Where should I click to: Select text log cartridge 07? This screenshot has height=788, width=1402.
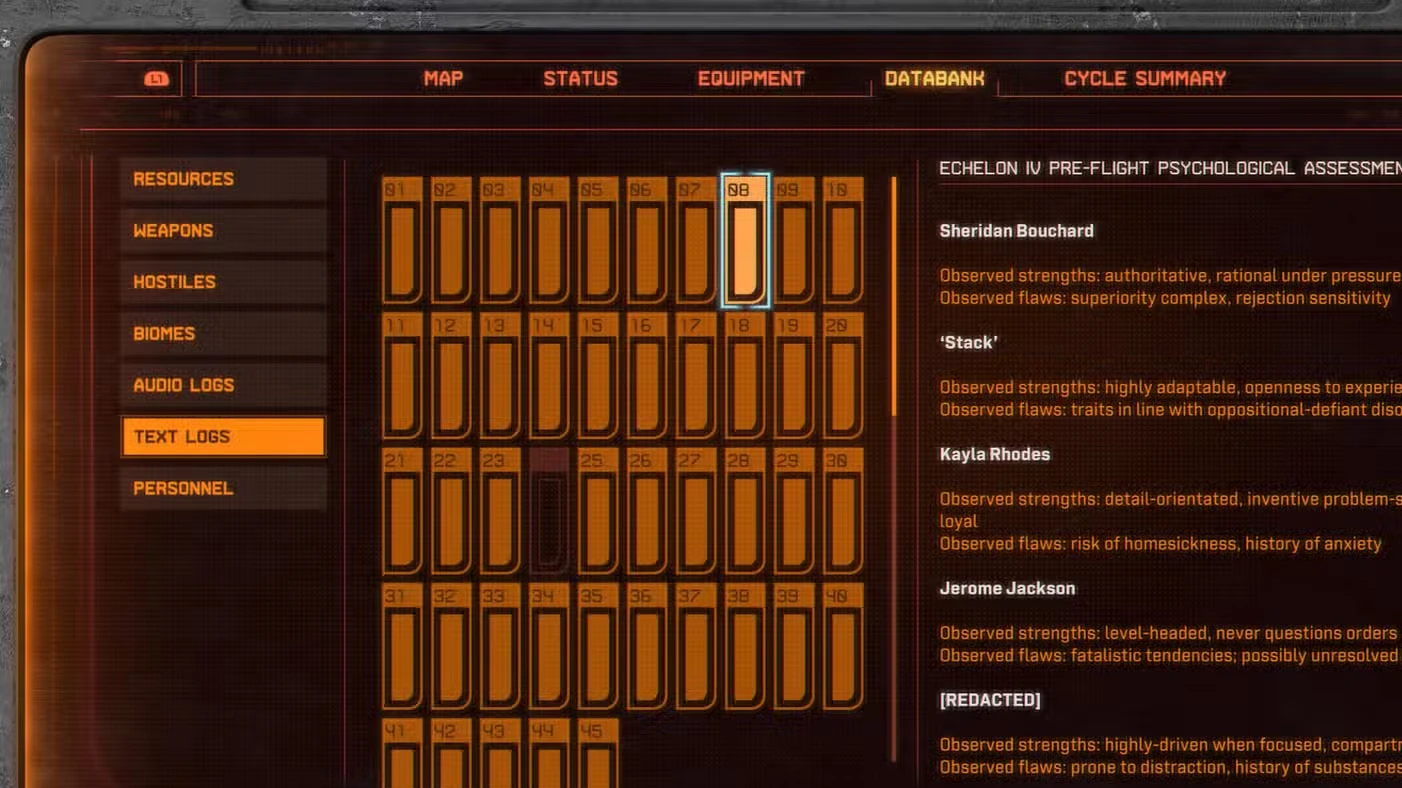pos(696,240)
